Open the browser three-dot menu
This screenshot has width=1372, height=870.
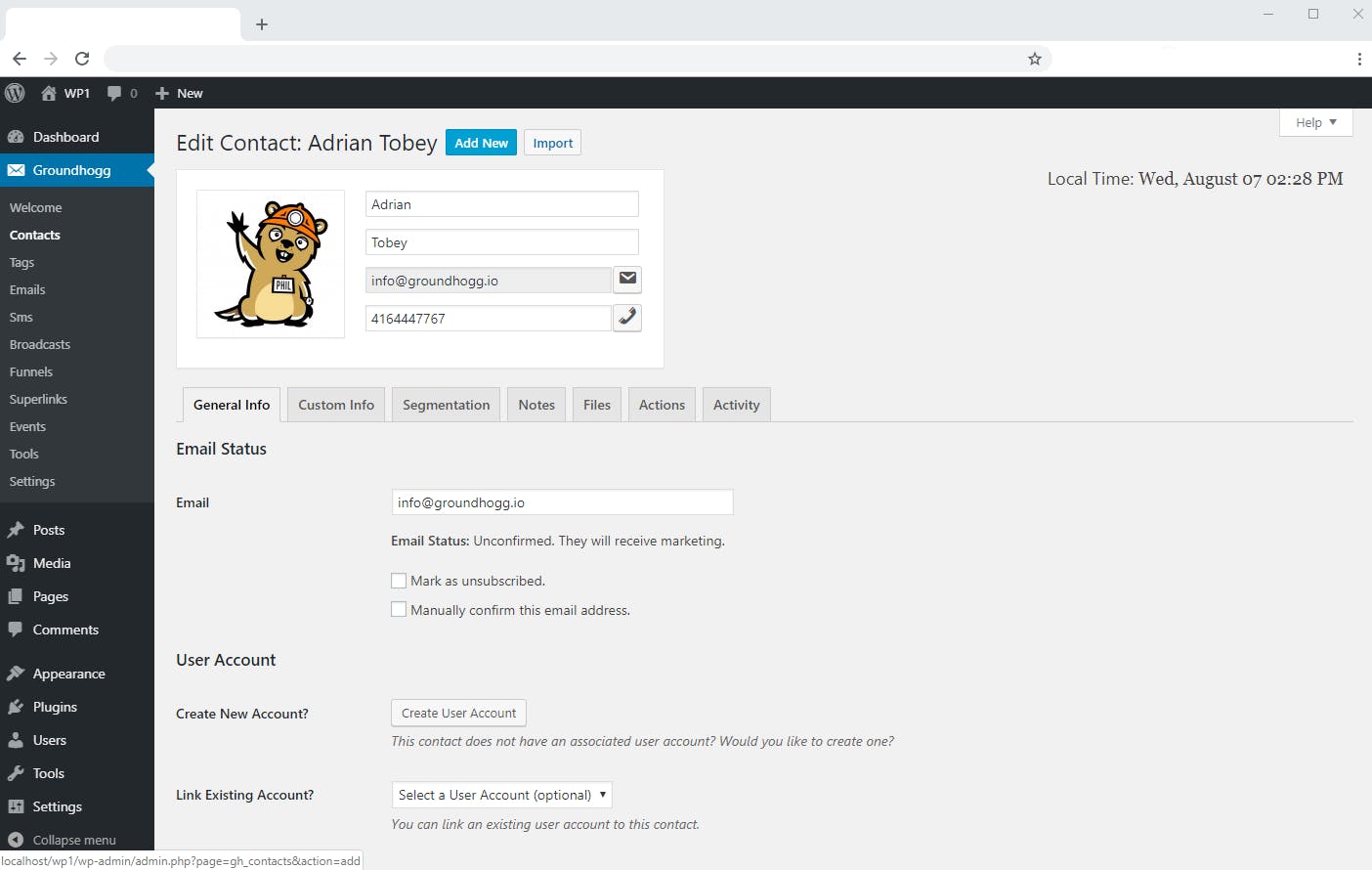(x=1359, y=59)
